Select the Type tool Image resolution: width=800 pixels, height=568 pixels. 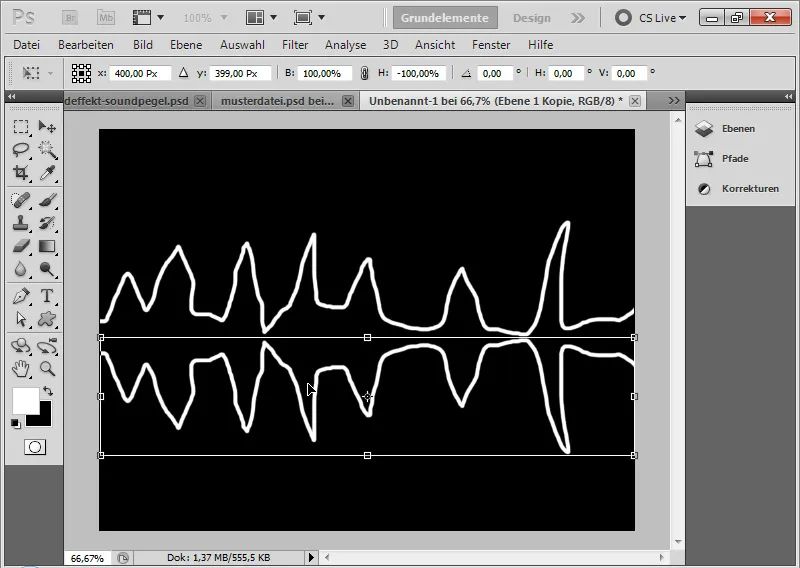47,295
